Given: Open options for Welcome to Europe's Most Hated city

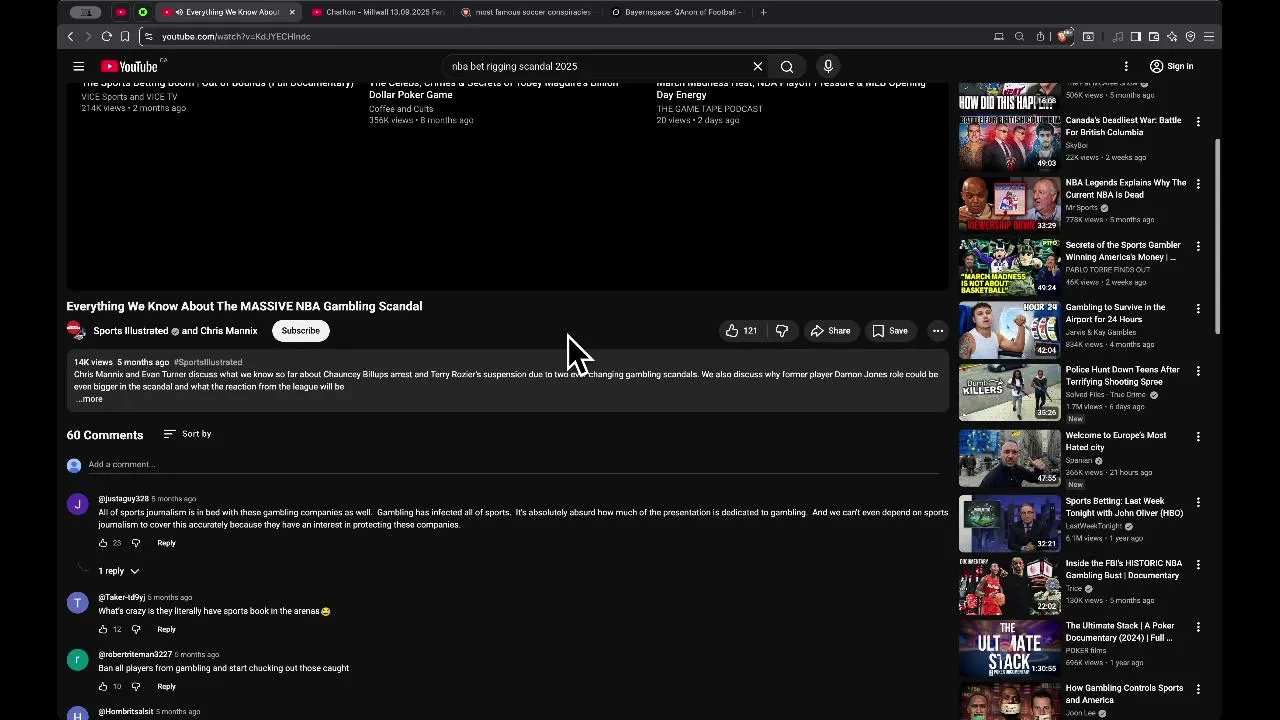Looking at the screenshot, I should coord(1198,437).
